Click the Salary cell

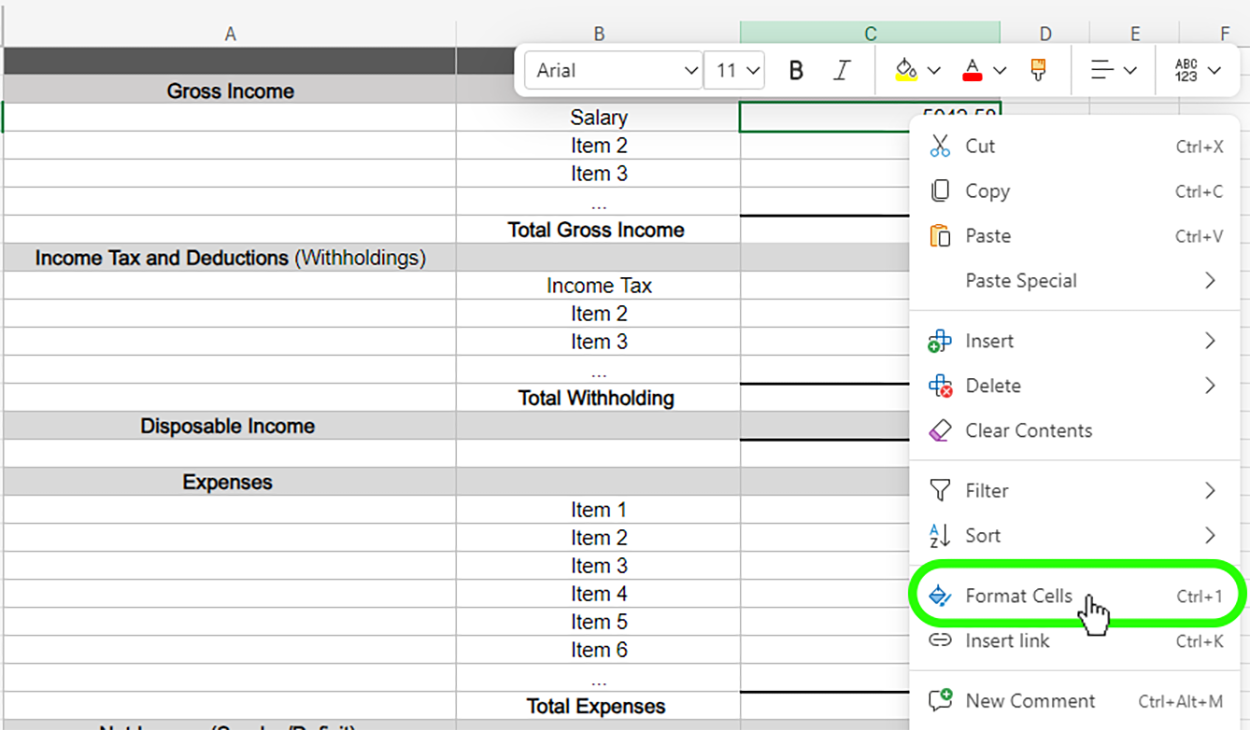pos(599,118)
